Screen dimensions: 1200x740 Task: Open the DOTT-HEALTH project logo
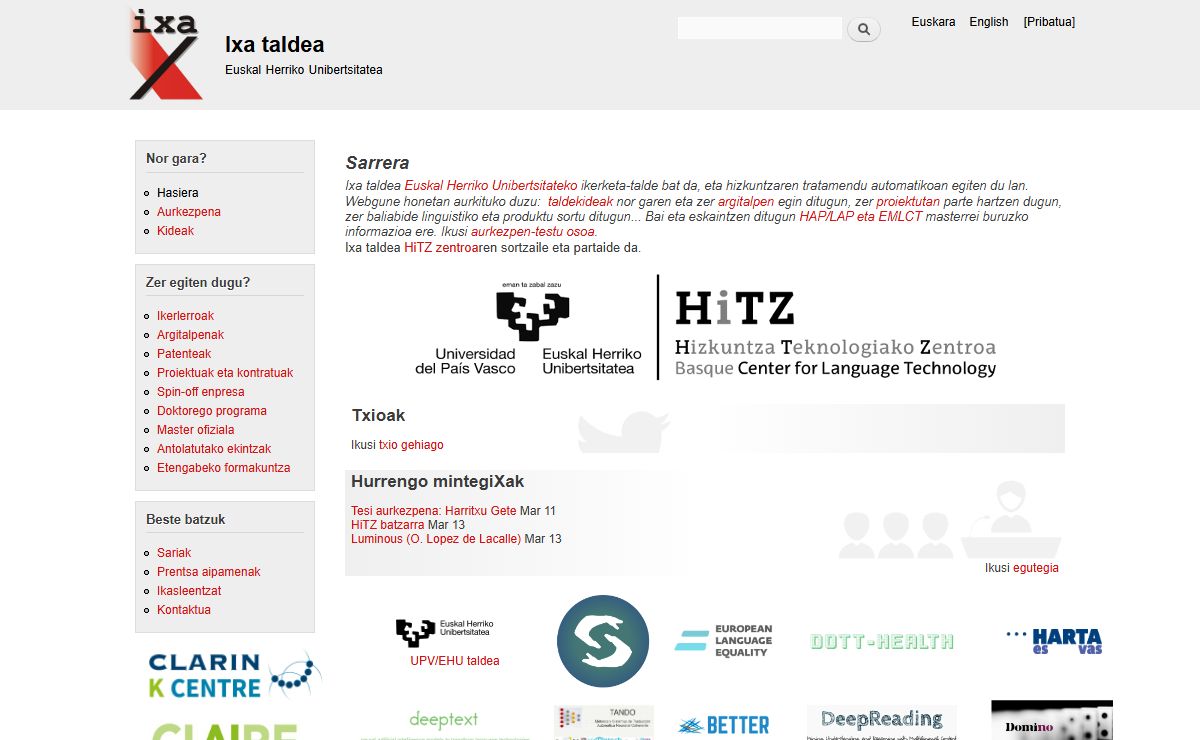882,642
